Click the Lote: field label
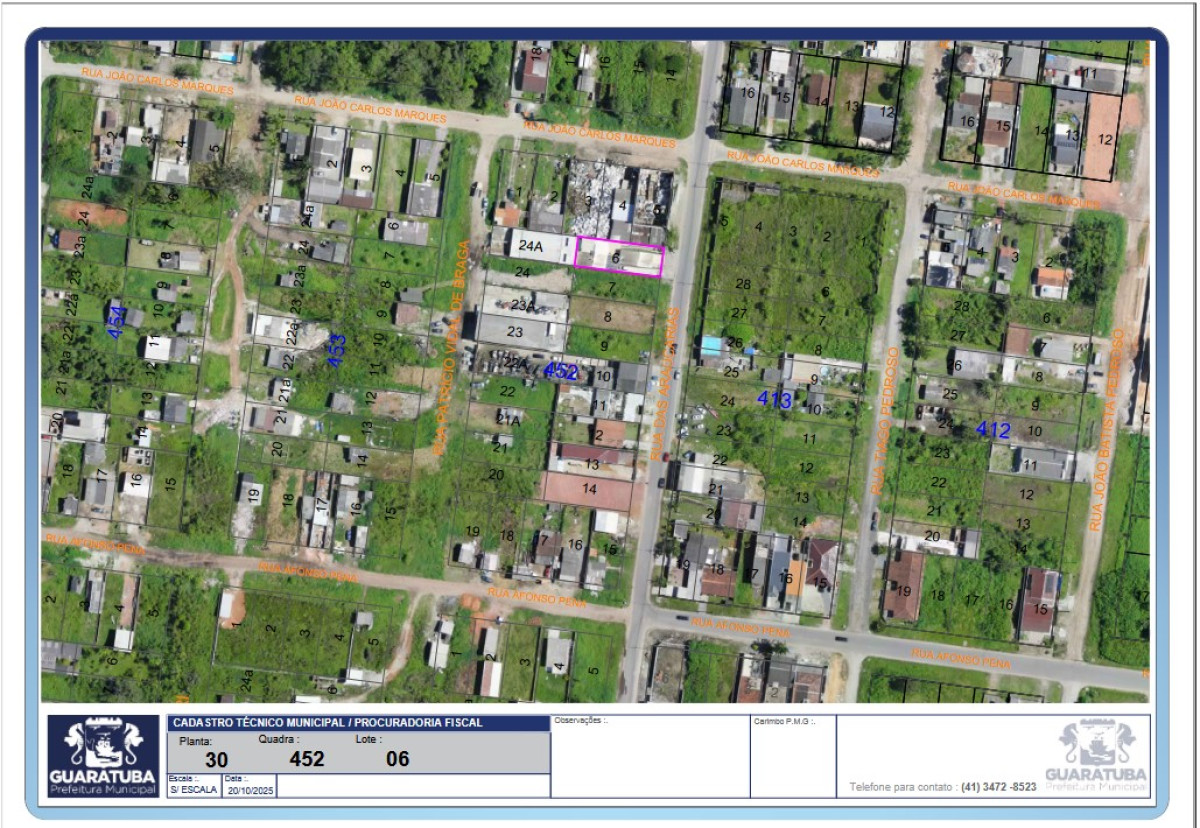This screenshot has width=1200, height=828. click(x=368, y=740)
